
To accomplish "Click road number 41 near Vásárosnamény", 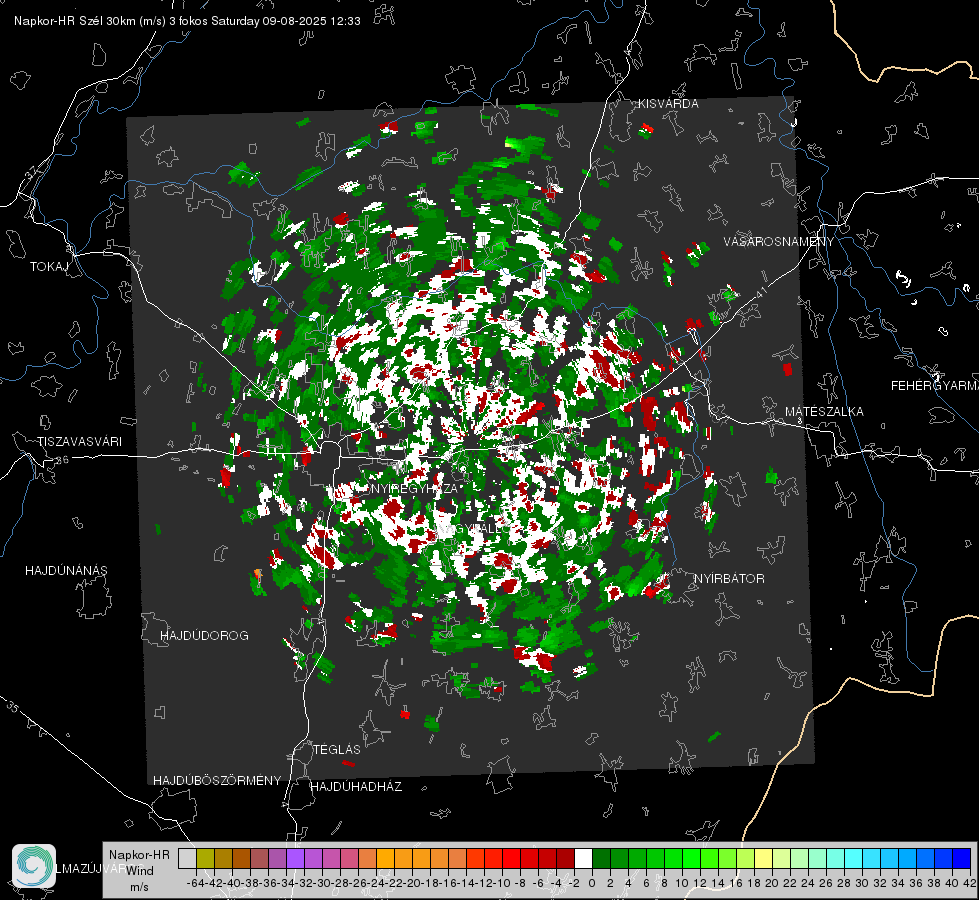I will pyautogui.click(x=760, y=292).
